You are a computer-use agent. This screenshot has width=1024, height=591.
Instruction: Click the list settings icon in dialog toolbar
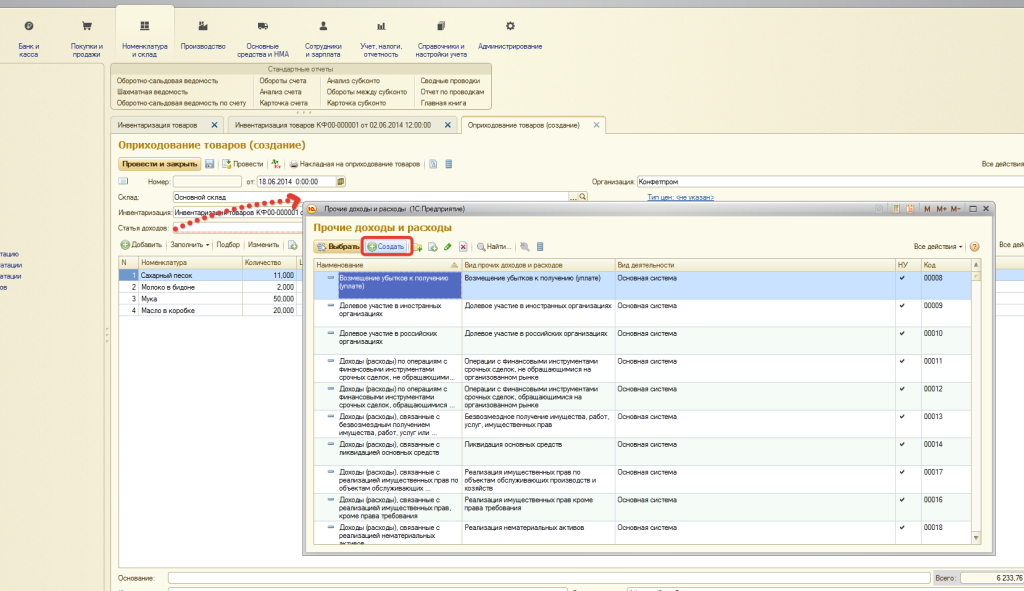(x=540, y=247)
